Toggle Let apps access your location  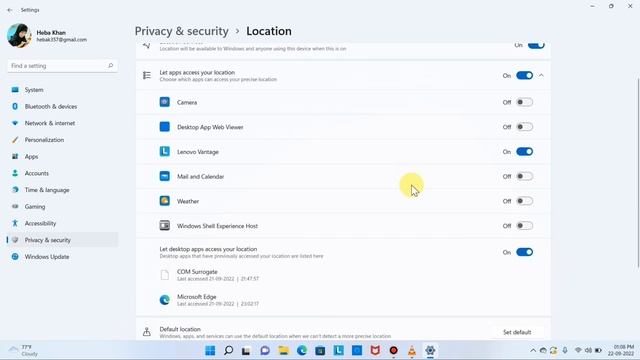pyautogui.click(x=524, y=76)
